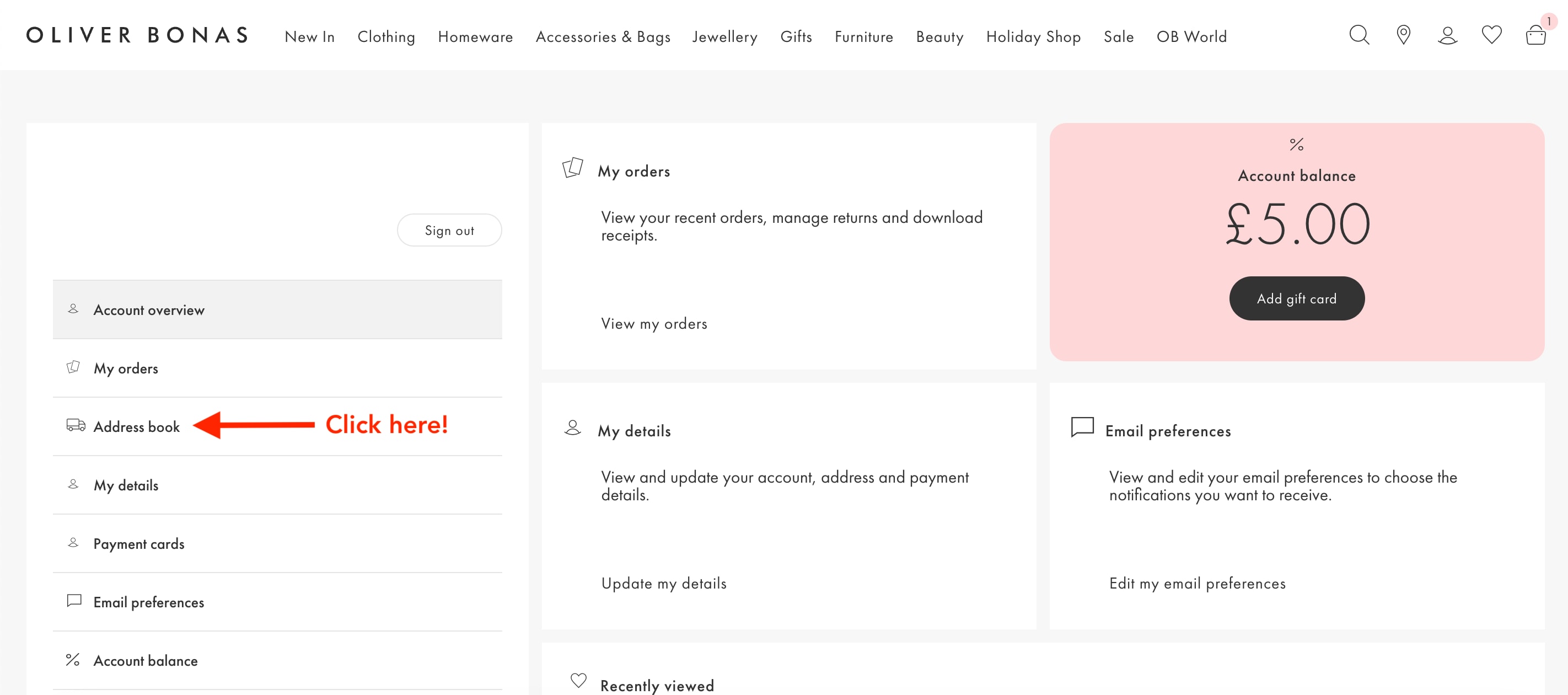This screenshot has width=1568, height=695.
Task: Select Payment cards in sidebar
Action: coord(277,543)
